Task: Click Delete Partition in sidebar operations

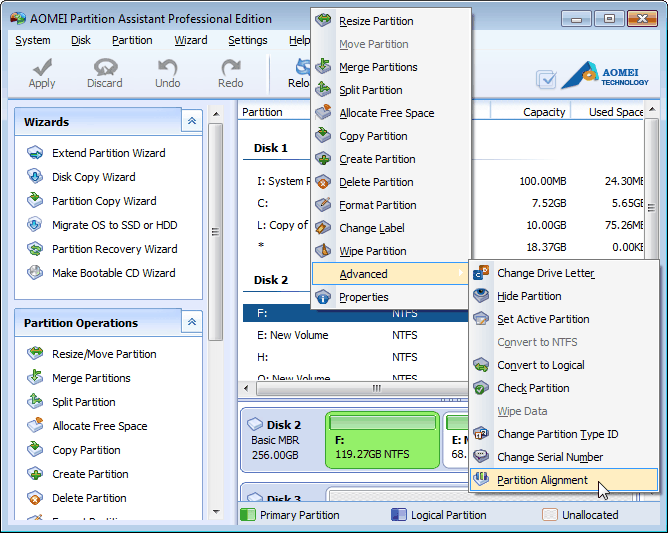Action: (89, 498)
